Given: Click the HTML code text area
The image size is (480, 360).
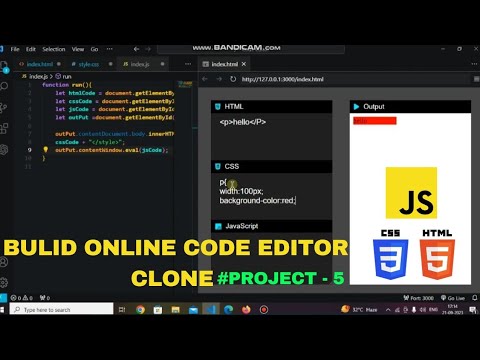Looking at the screenshot, I should 272,136.
